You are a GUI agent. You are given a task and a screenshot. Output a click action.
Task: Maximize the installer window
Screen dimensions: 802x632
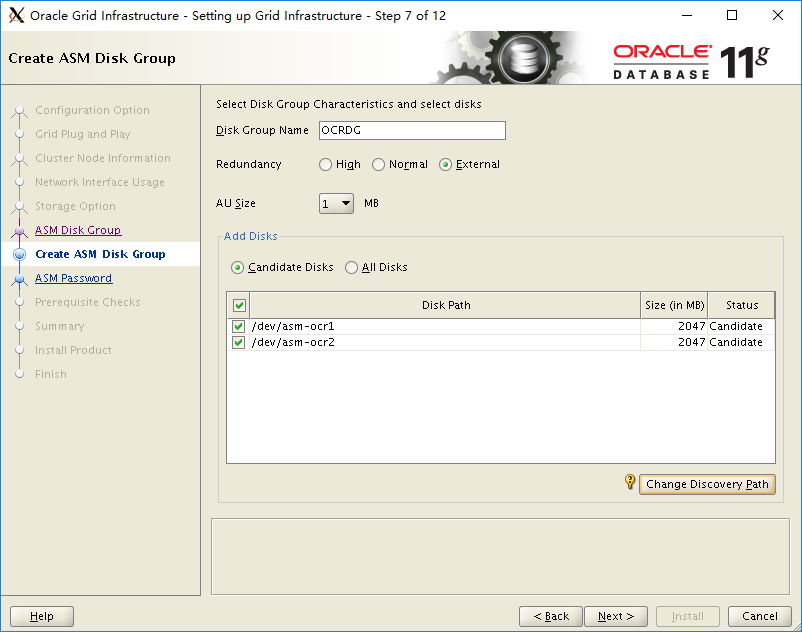[732, 15]
